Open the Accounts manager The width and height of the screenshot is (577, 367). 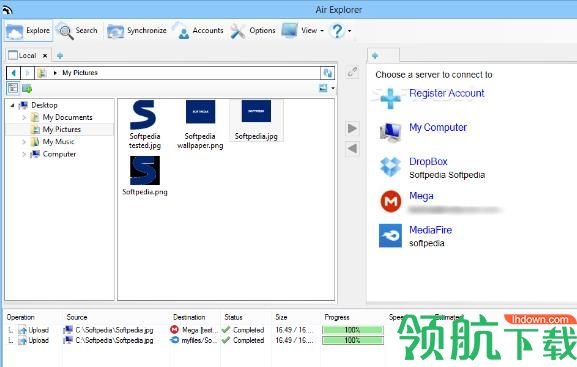199,31
